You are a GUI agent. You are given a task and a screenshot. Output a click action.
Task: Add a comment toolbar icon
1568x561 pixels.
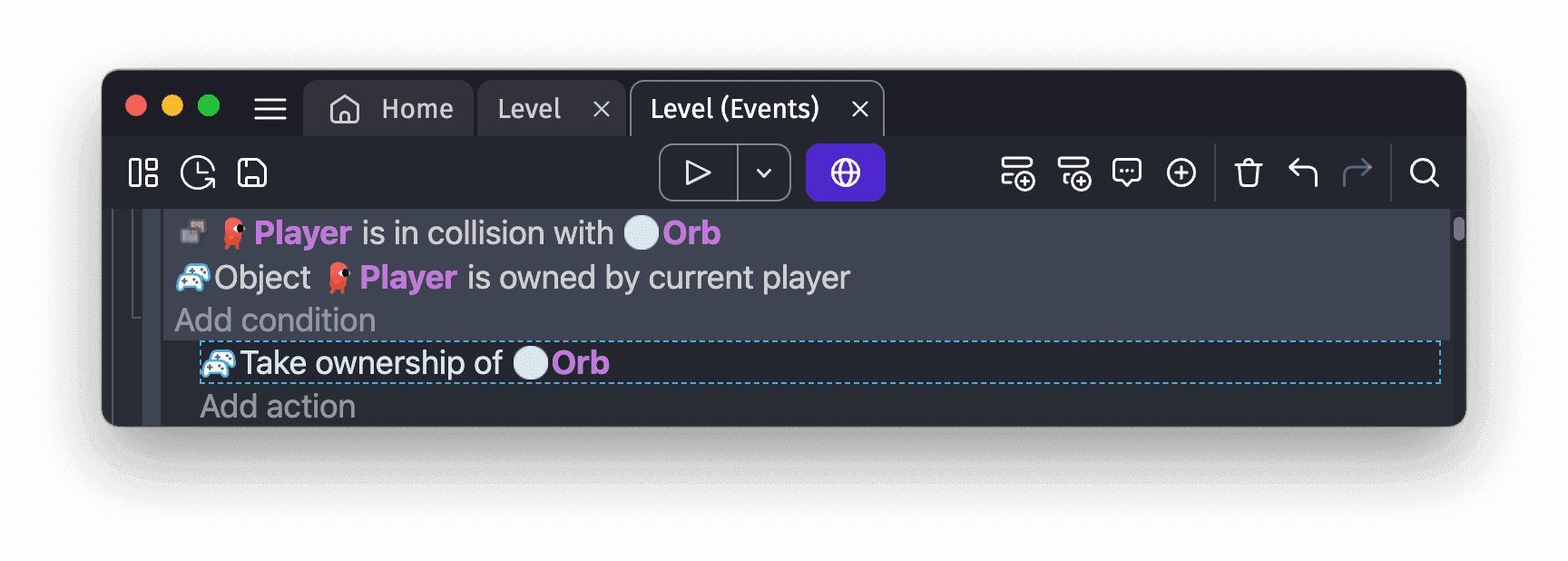click(x=1127, y=172)
